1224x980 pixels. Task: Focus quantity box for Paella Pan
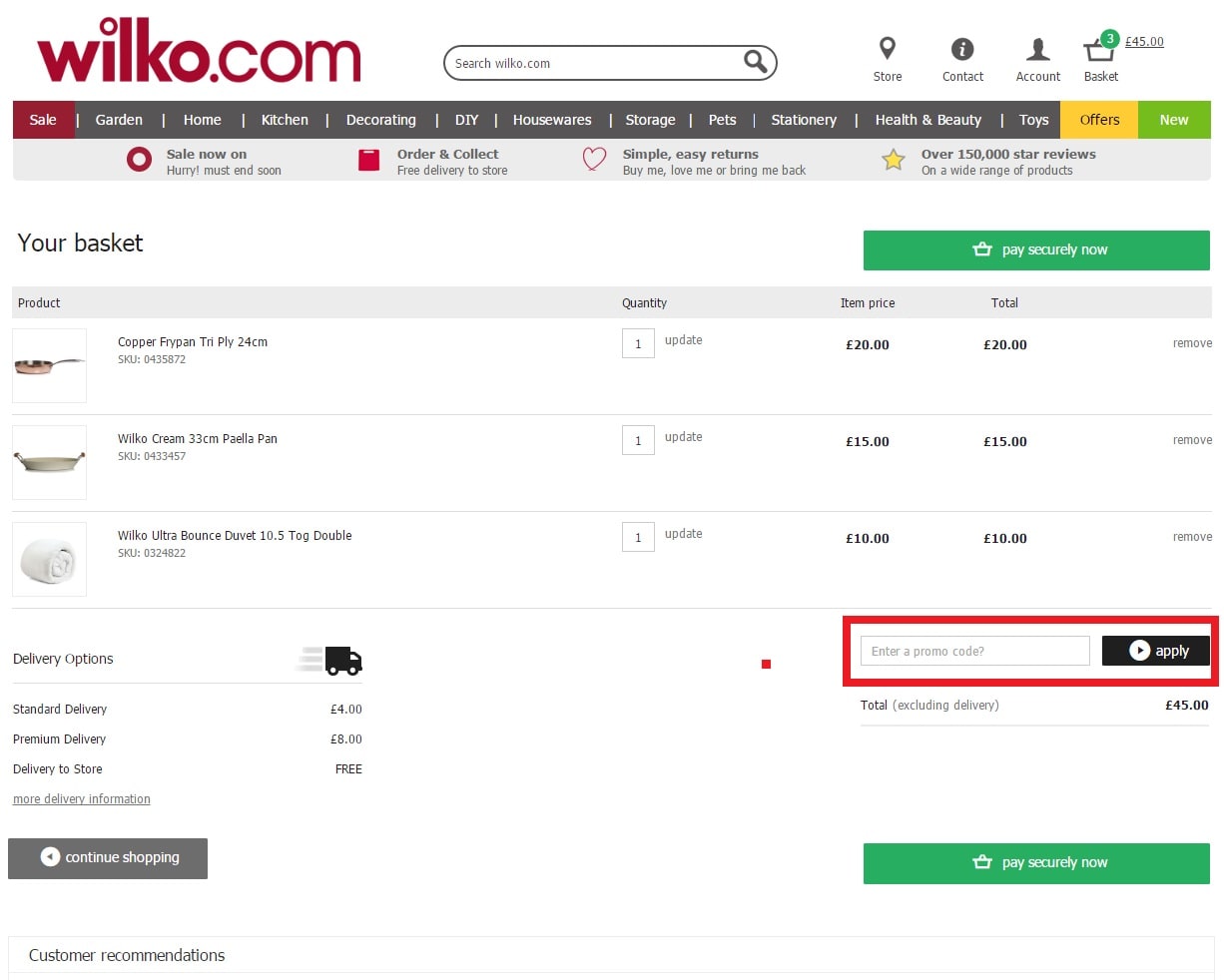tap(638, 440)
